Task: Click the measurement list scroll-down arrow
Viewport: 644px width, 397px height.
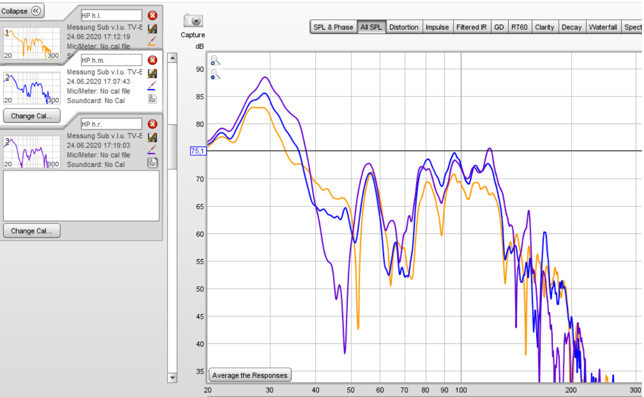Action: (x=172, y=377)
